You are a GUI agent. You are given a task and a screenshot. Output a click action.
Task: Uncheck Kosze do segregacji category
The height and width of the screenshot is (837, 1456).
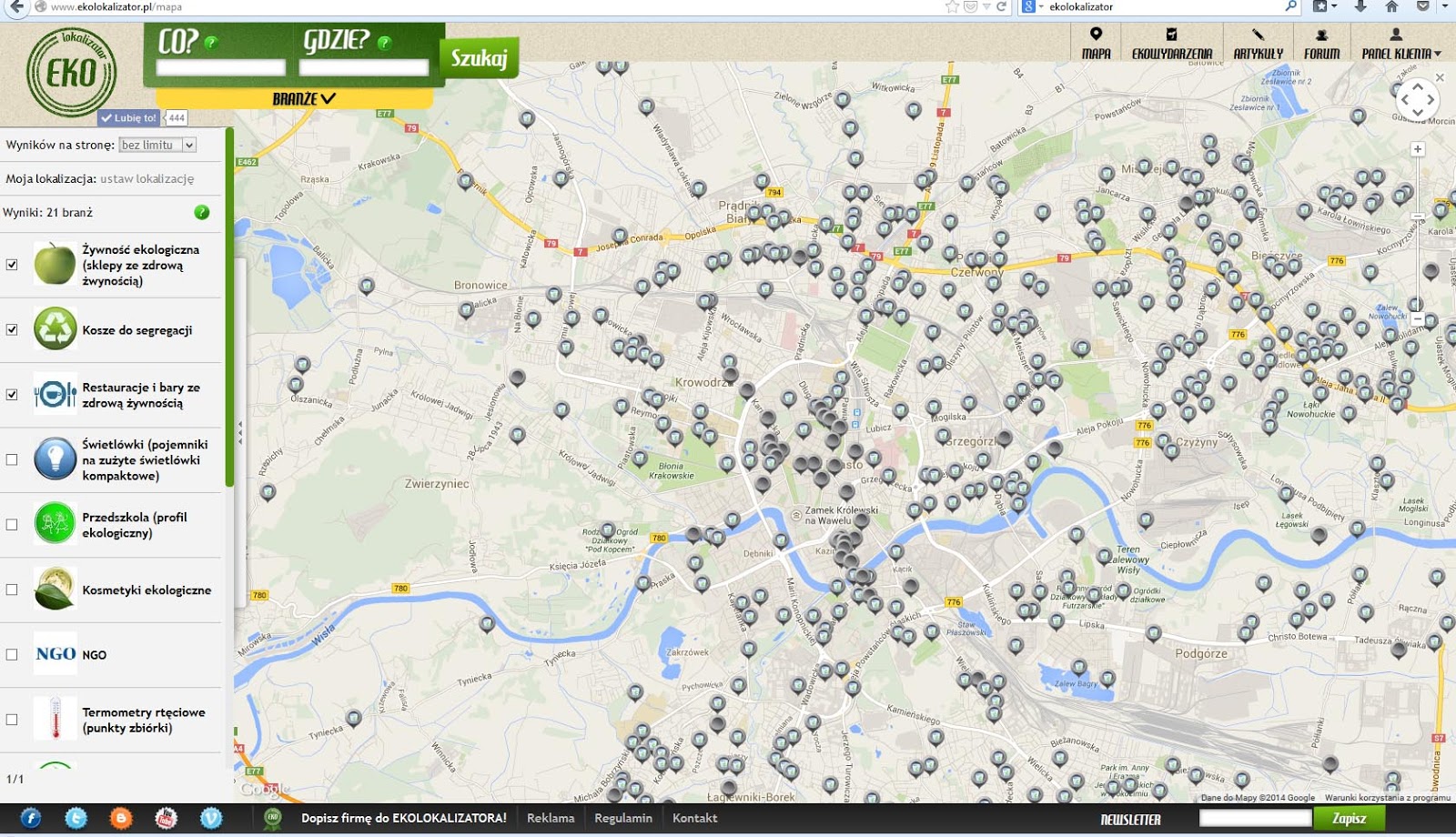point(12,329)
